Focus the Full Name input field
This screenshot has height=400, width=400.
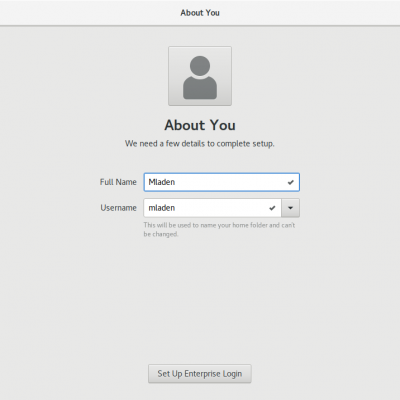(x=222, y=182)
